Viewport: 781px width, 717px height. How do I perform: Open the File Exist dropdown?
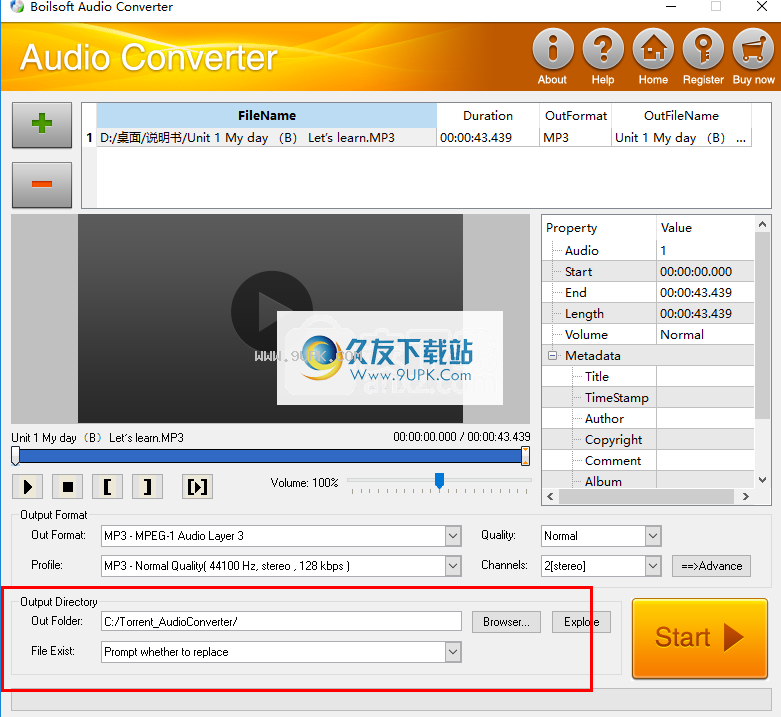pyautogui.click(x=453, y=652)
